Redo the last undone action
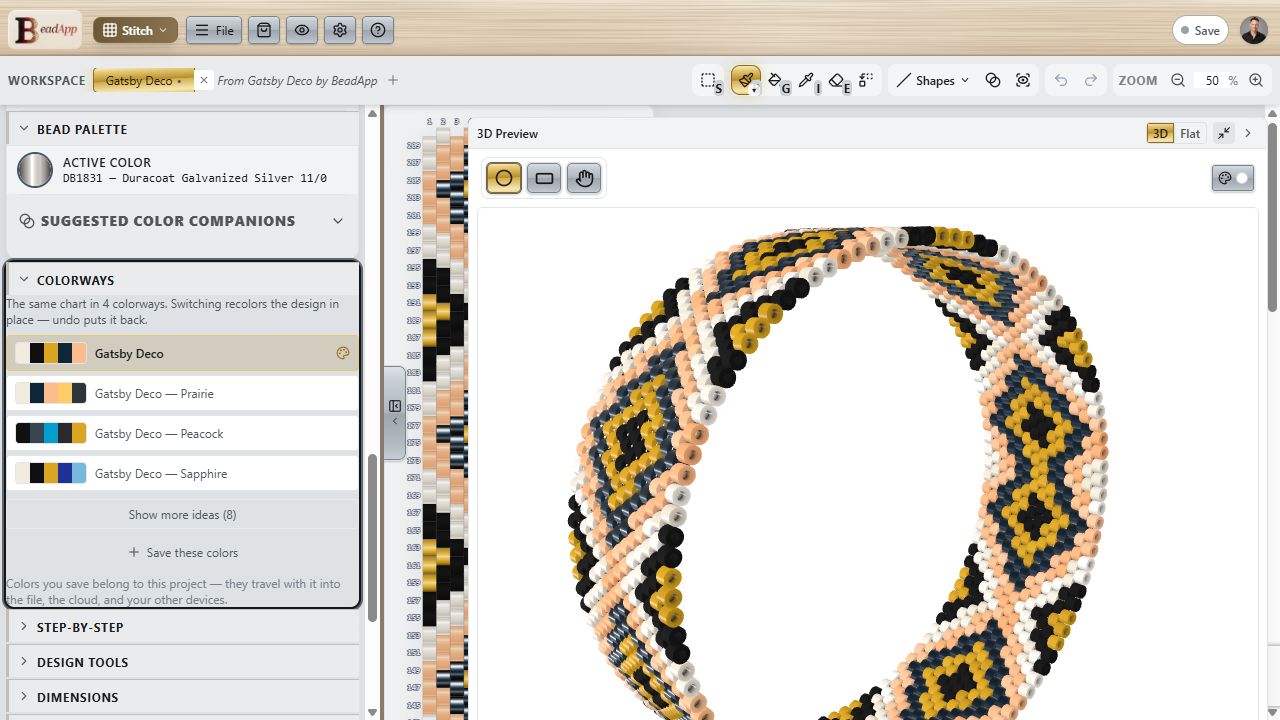The width and height of the screenshot is (1280, 720). point(1091,80)
